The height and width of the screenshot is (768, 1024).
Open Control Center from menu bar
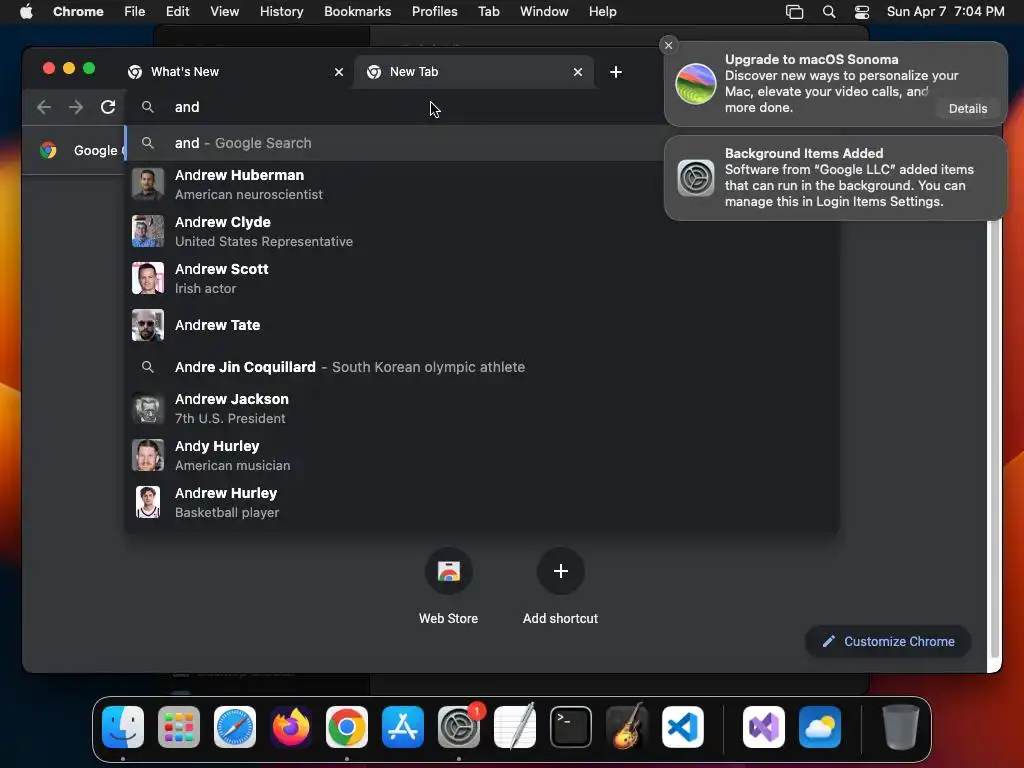tap(862, 11)
